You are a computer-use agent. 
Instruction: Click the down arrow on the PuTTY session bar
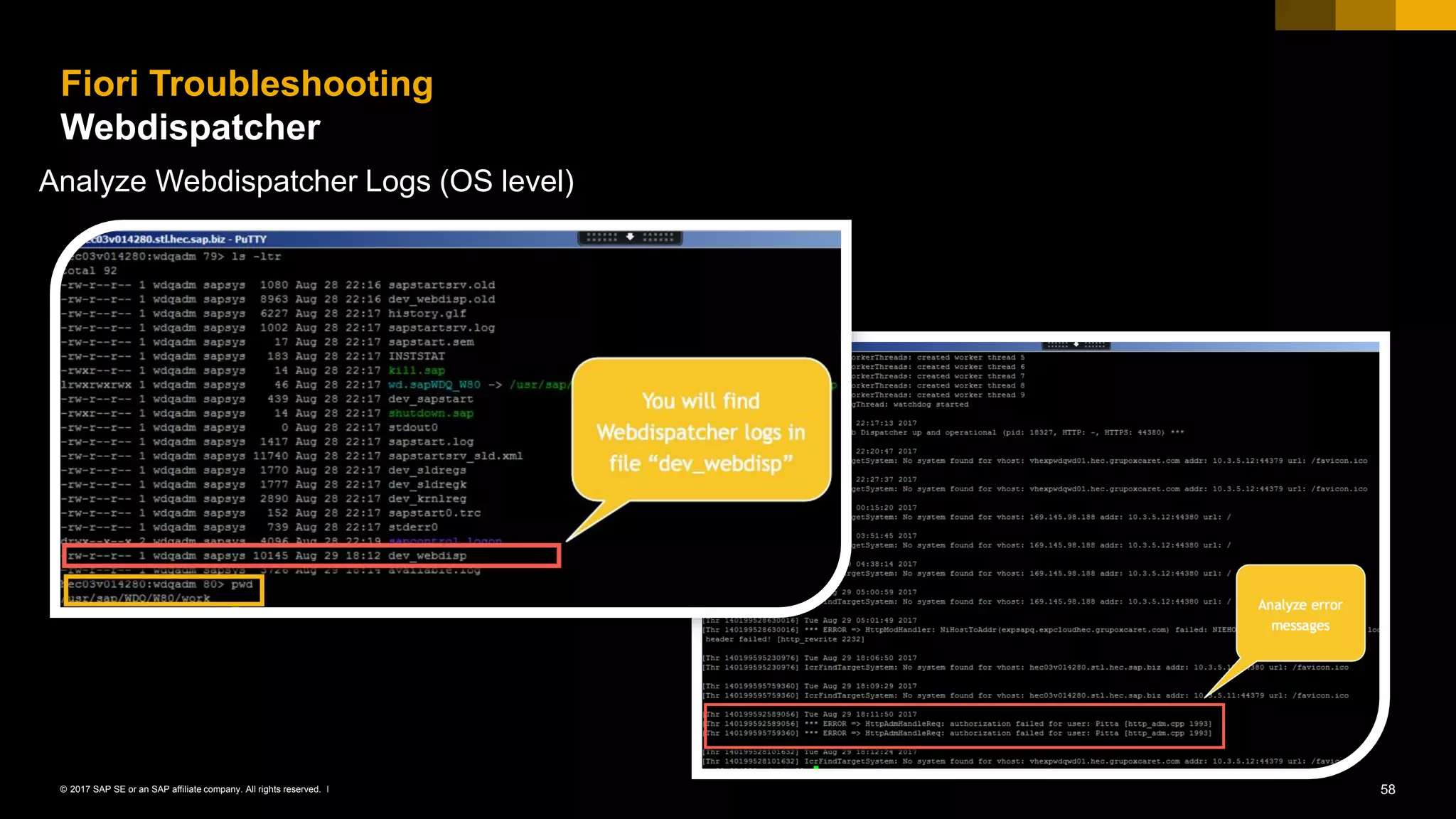(630, 237)
